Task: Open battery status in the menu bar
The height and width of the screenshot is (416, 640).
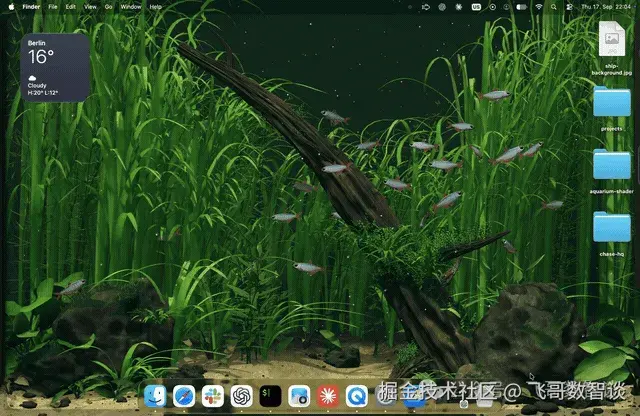Action: 522,7
